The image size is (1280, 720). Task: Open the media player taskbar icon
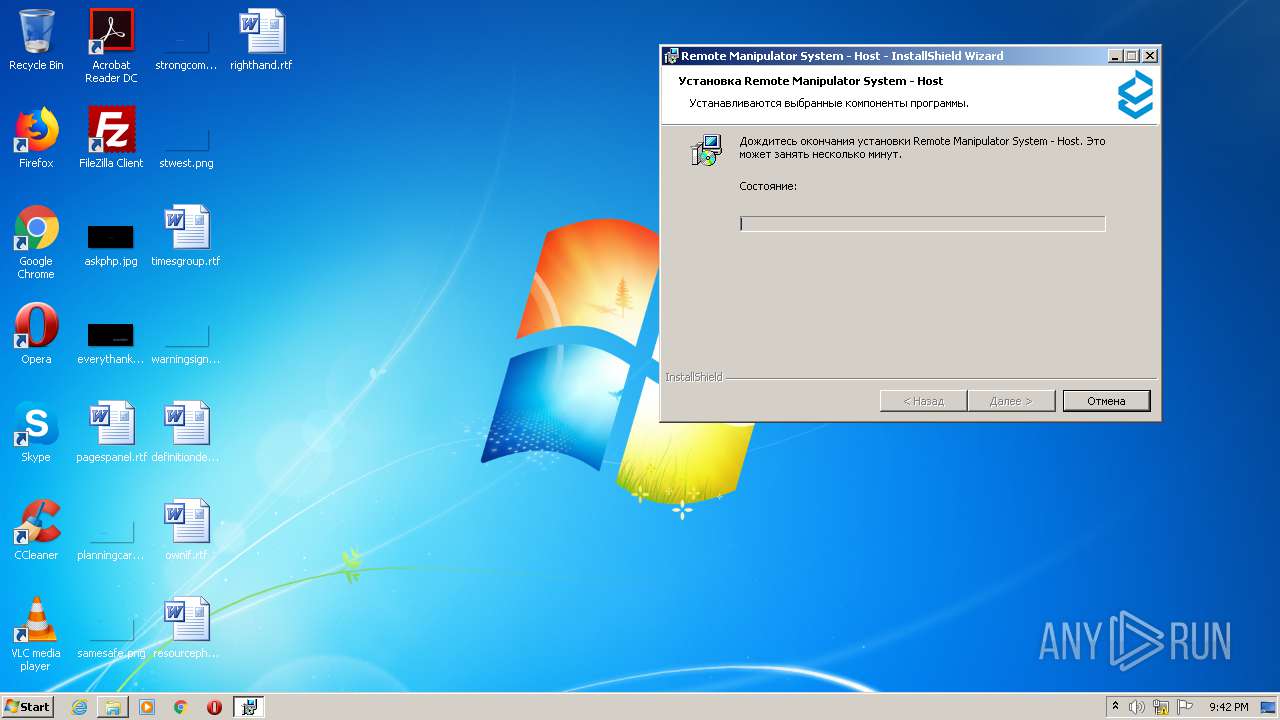[x=147, y=707]
